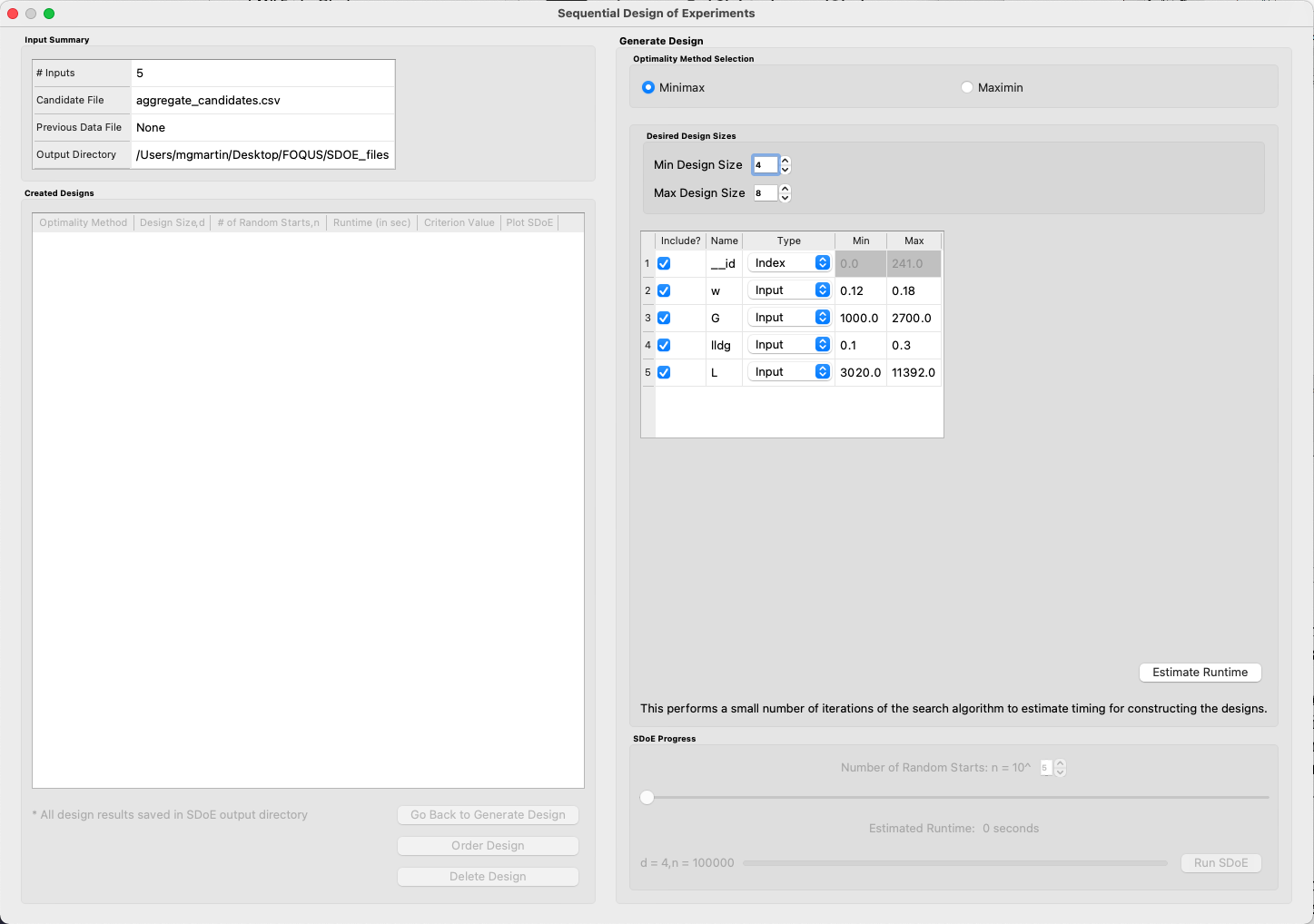The width and height of the screenshot is (1314, 924).
Task: Click the greyed Max value 241.0
Action: [x=914, y=263]
